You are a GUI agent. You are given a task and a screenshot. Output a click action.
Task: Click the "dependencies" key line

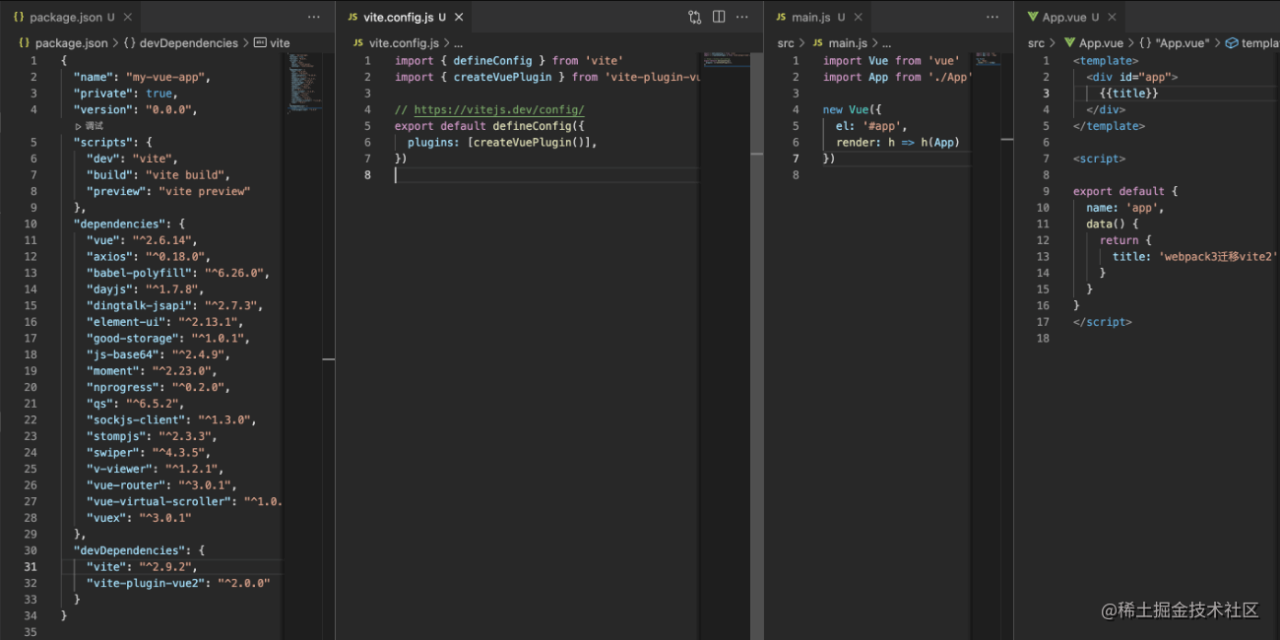(x=129, y=224)
